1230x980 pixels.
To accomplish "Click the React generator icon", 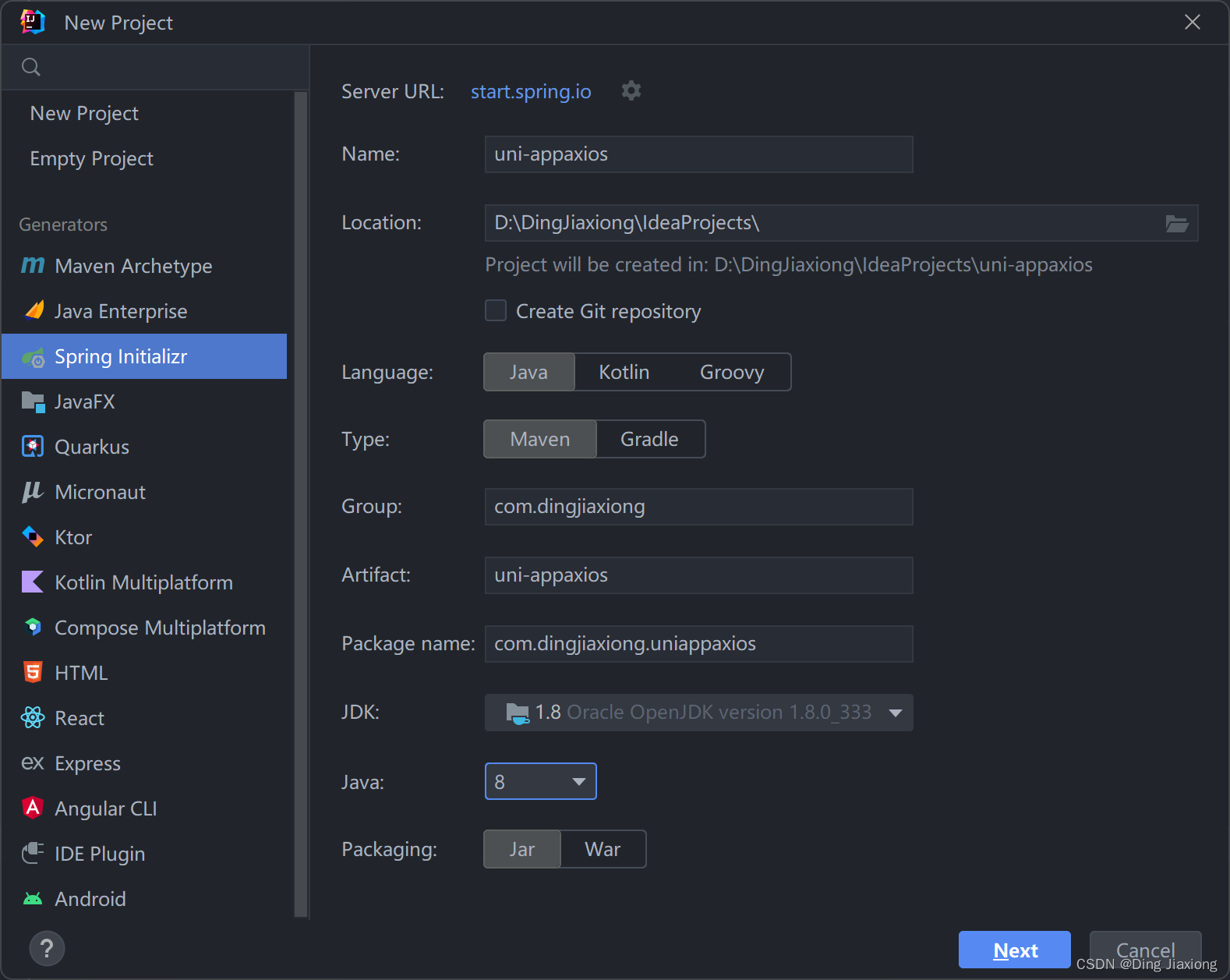I will coord(33,718).
